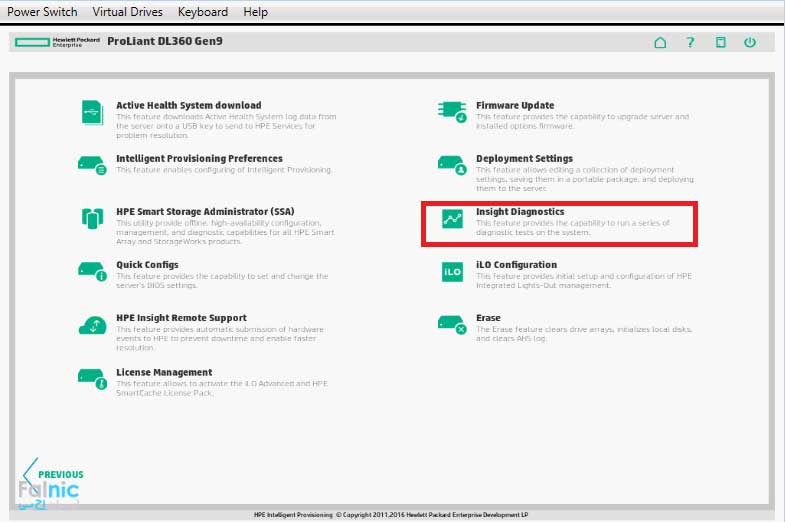The image size is (785, 522).
Task: Click the Firmware Update chip icon
Action: (452, 111)
